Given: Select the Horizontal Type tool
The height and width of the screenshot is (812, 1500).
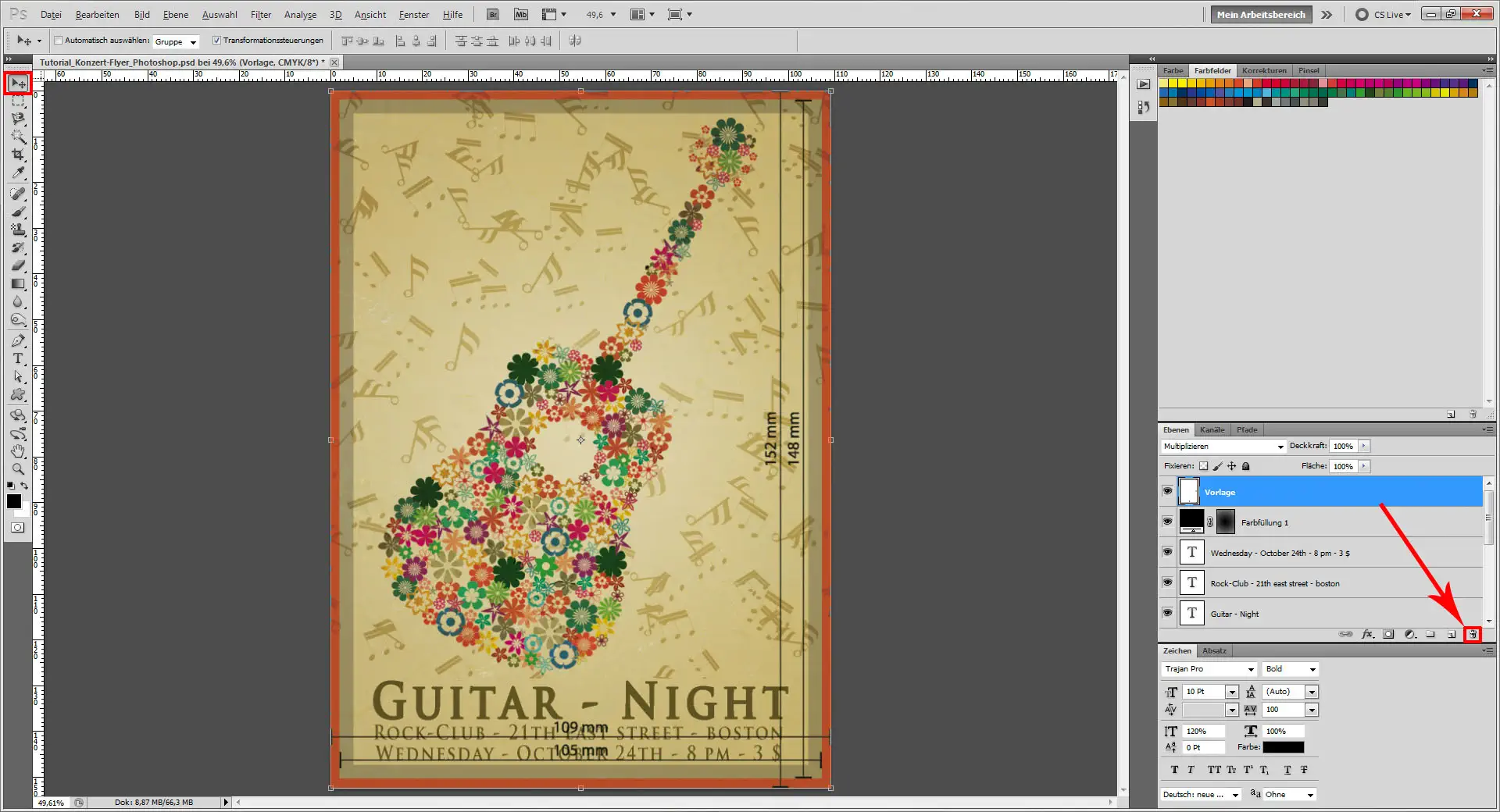Looking at the screenshot, I should click(18, 359).
